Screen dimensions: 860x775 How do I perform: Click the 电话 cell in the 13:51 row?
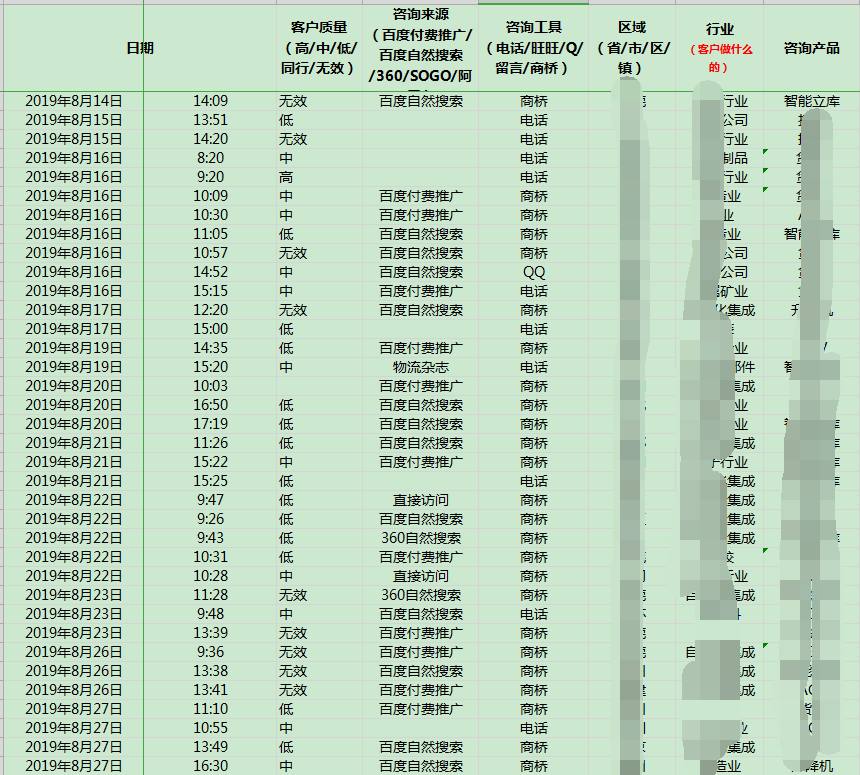pos(534,120)
